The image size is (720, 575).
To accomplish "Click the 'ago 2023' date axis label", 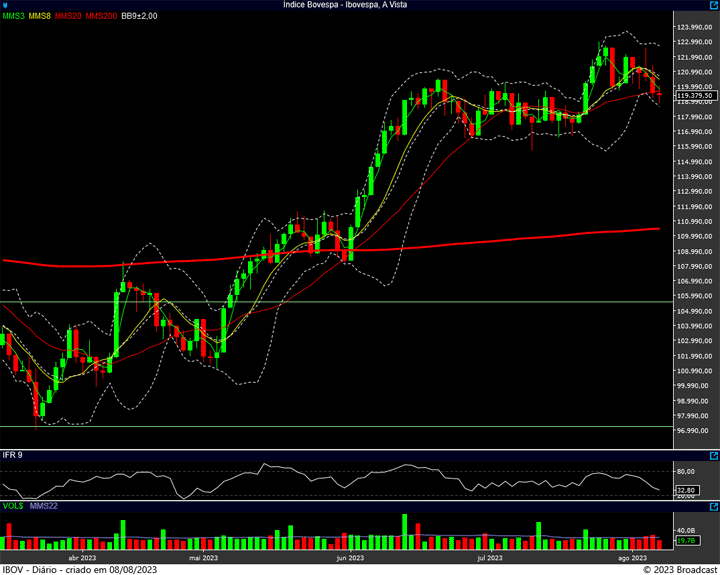I will coord(632,559).
